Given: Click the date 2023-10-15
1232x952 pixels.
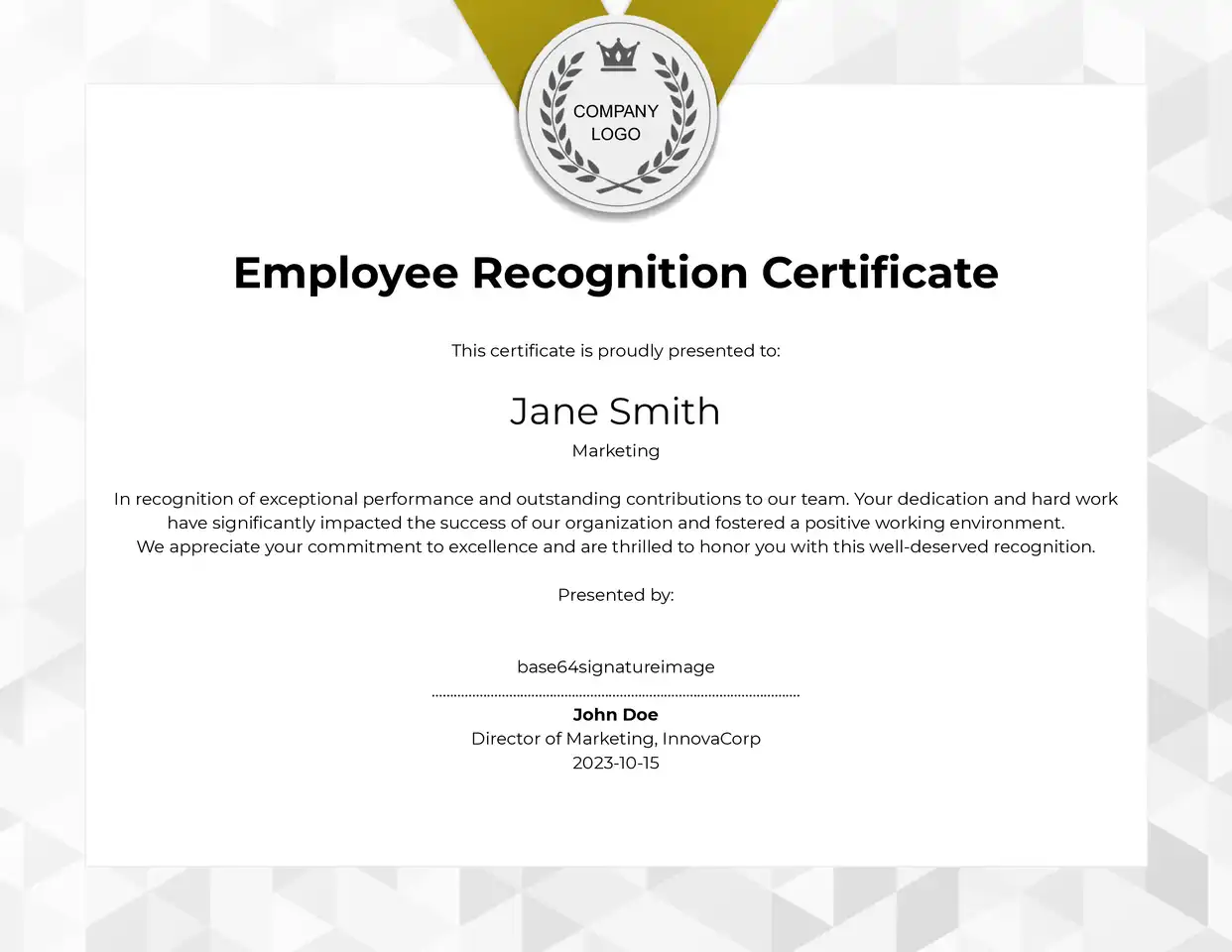Looking at the screenshot, I should coord(615,763).
